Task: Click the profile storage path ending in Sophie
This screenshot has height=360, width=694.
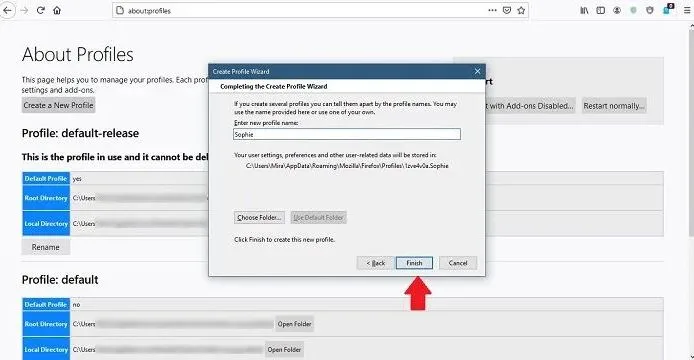Action: coord(347,166)
